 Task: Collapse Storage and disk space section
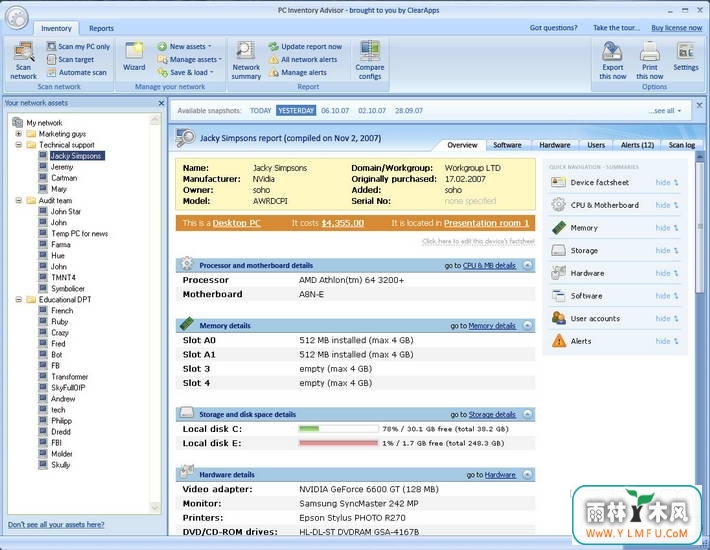(x=528, y=414)
